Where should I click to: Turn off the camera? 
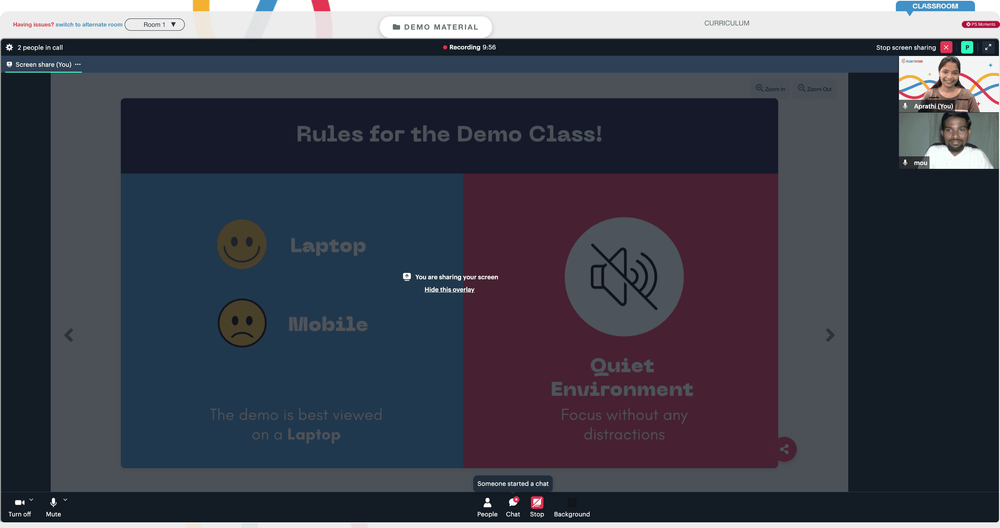(x=19, y=508)
